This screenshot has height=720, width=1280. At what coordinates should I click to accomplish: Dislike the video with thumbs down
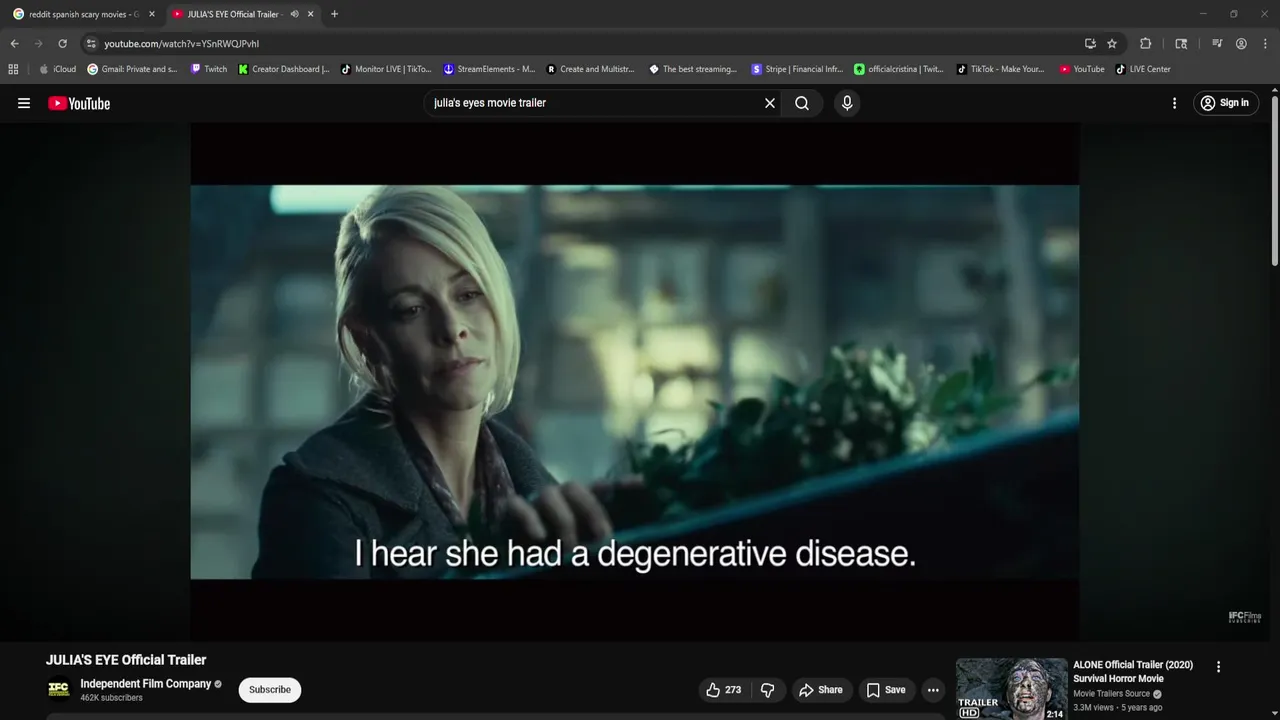(x=767, y=690)
